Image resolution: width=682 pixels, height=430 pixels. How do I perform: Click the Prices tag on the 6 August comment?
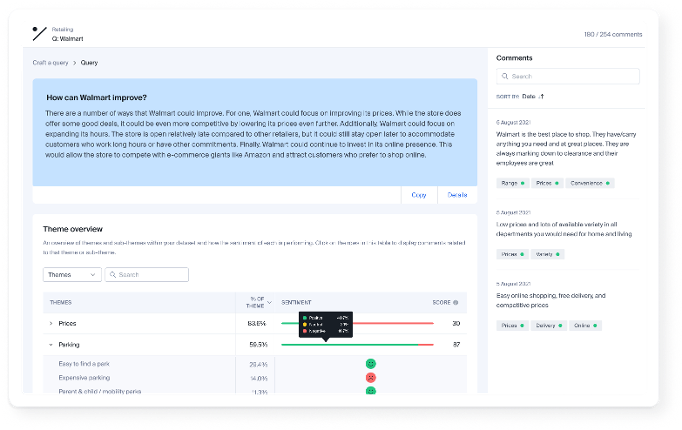(x=547, y=183)
